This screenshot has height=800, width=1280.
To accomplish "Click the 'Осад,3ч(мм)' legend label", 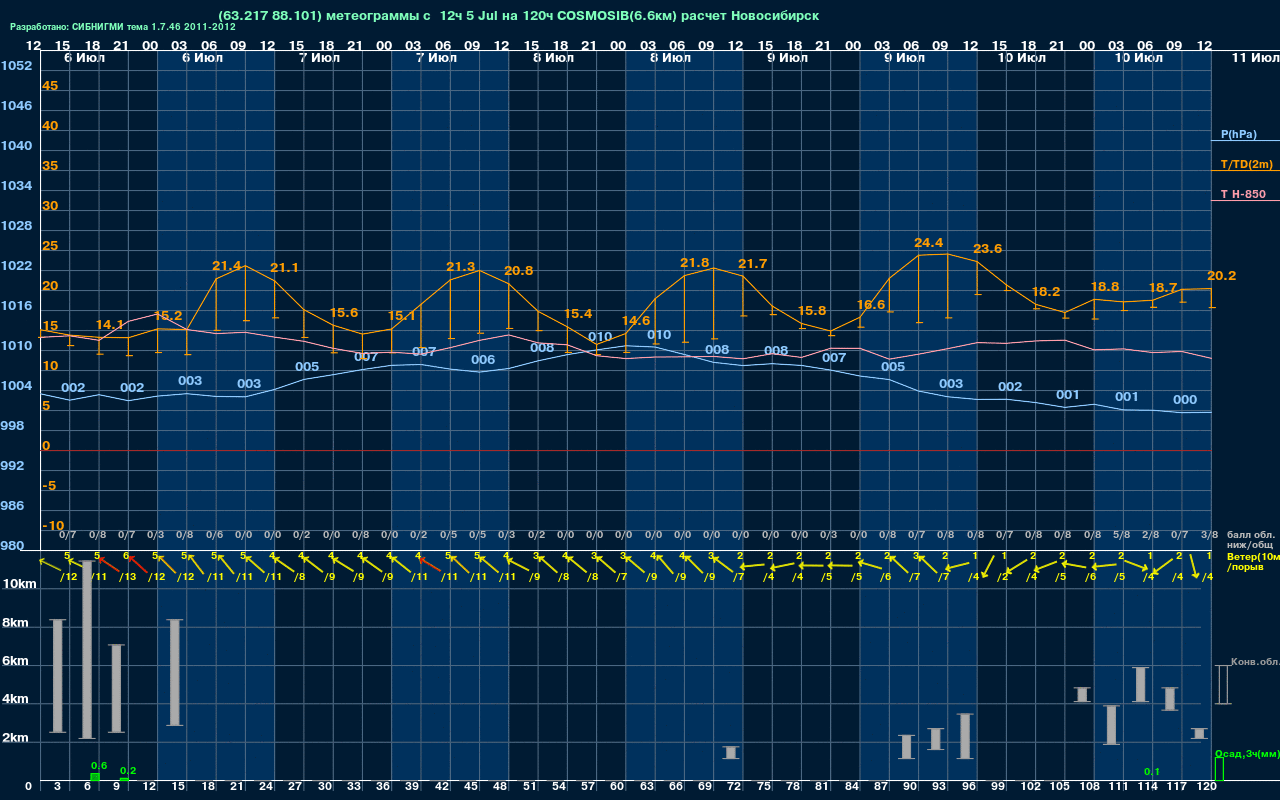I will pyautogui.click(x=1247, y=753).
